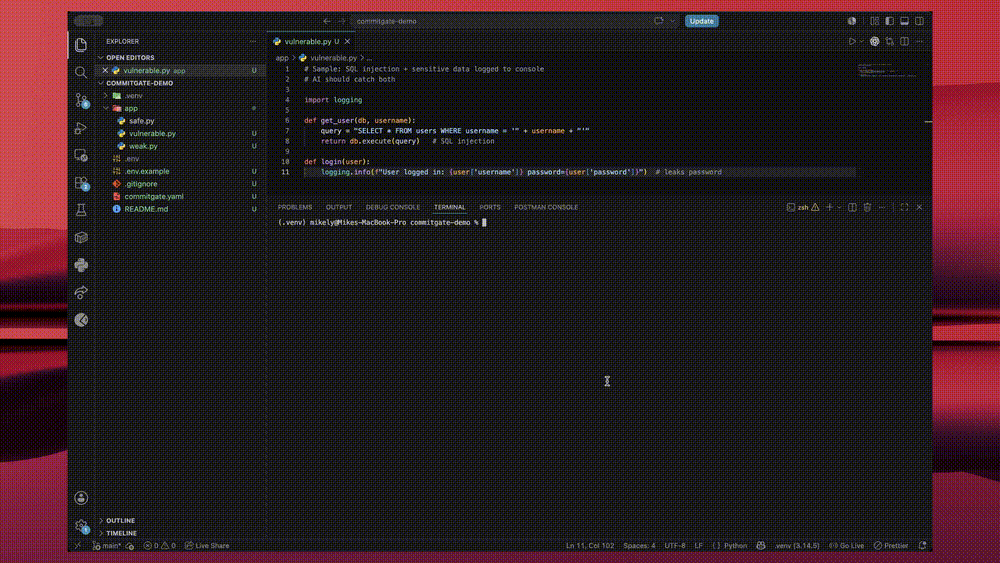Toggle the bottom panel layout button
The width and height of the screenshot is (1000, 563).
point(904,21)
